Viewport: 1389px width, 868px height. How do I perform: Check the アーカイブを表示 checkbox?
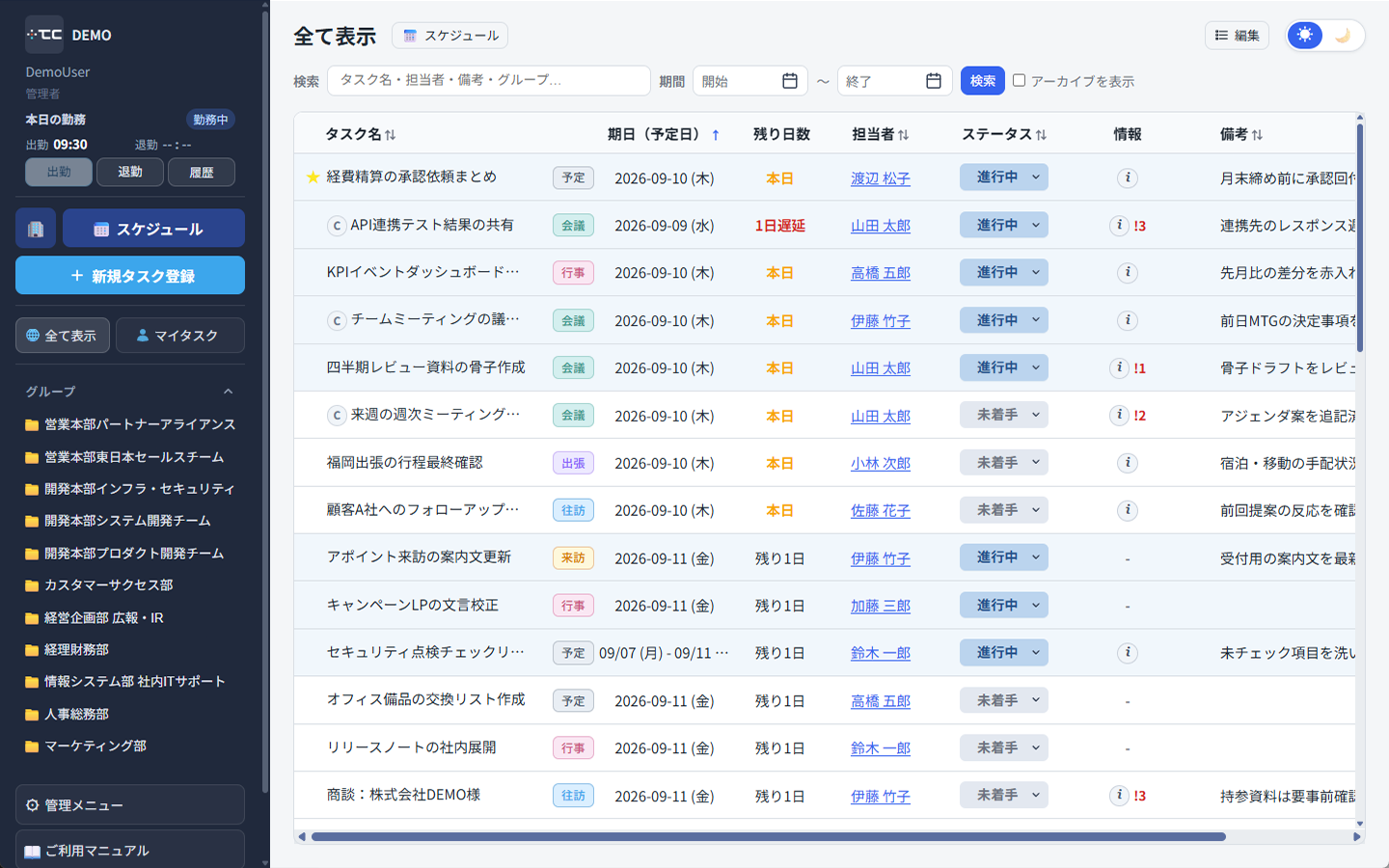(x=1019, y=80)
